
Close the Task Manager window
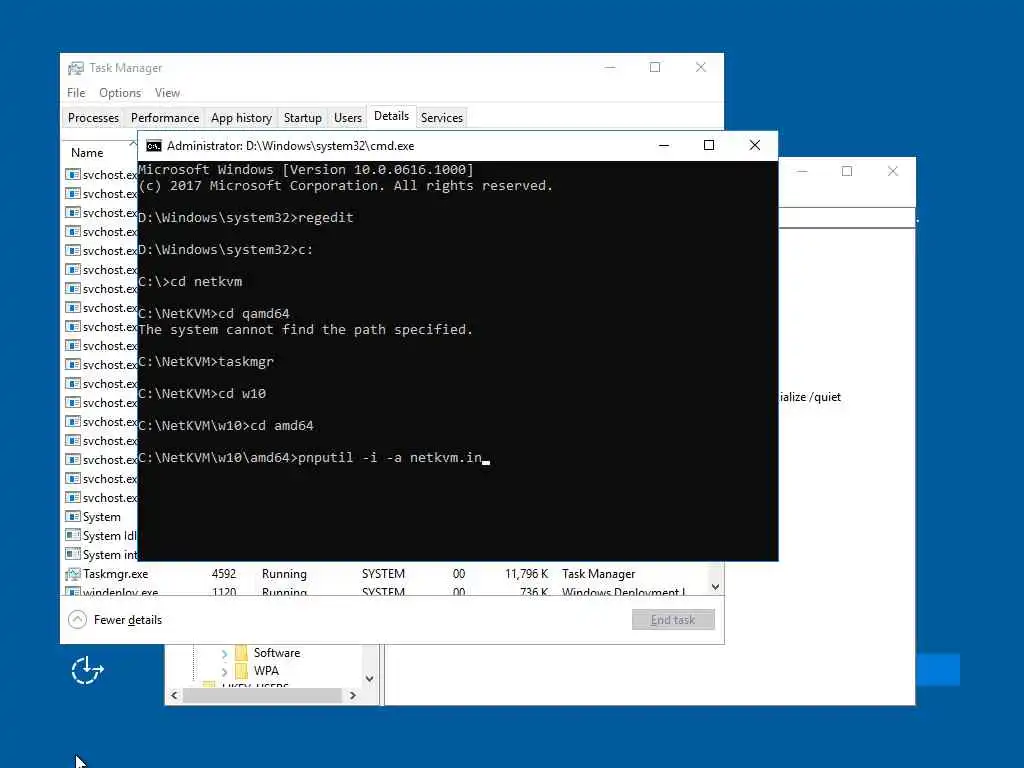click(x=701, y=67)
